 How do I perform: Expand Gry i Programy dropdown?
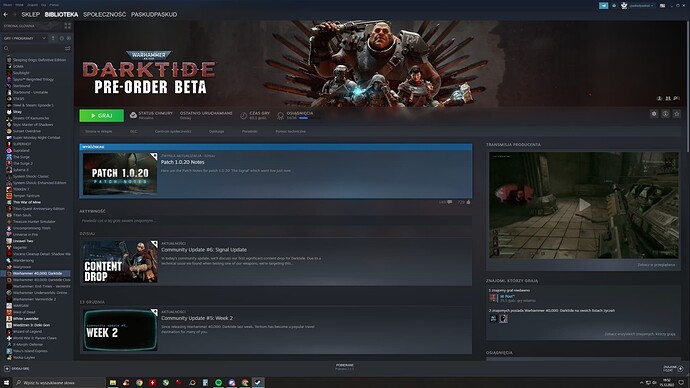click(x=25, y=38)
